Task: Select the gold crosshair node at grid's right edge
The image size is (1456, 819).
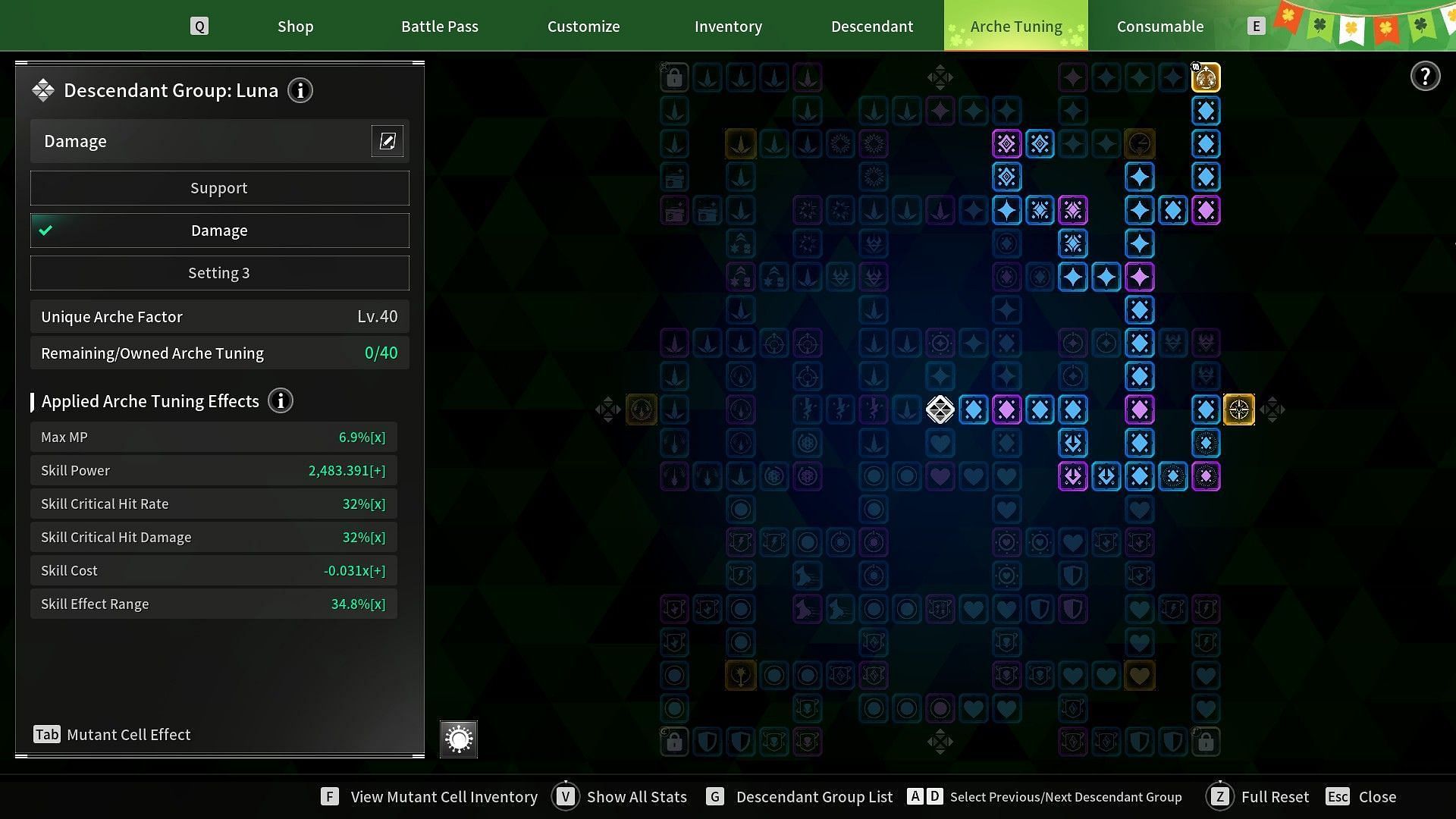Action: point(1239,409)
